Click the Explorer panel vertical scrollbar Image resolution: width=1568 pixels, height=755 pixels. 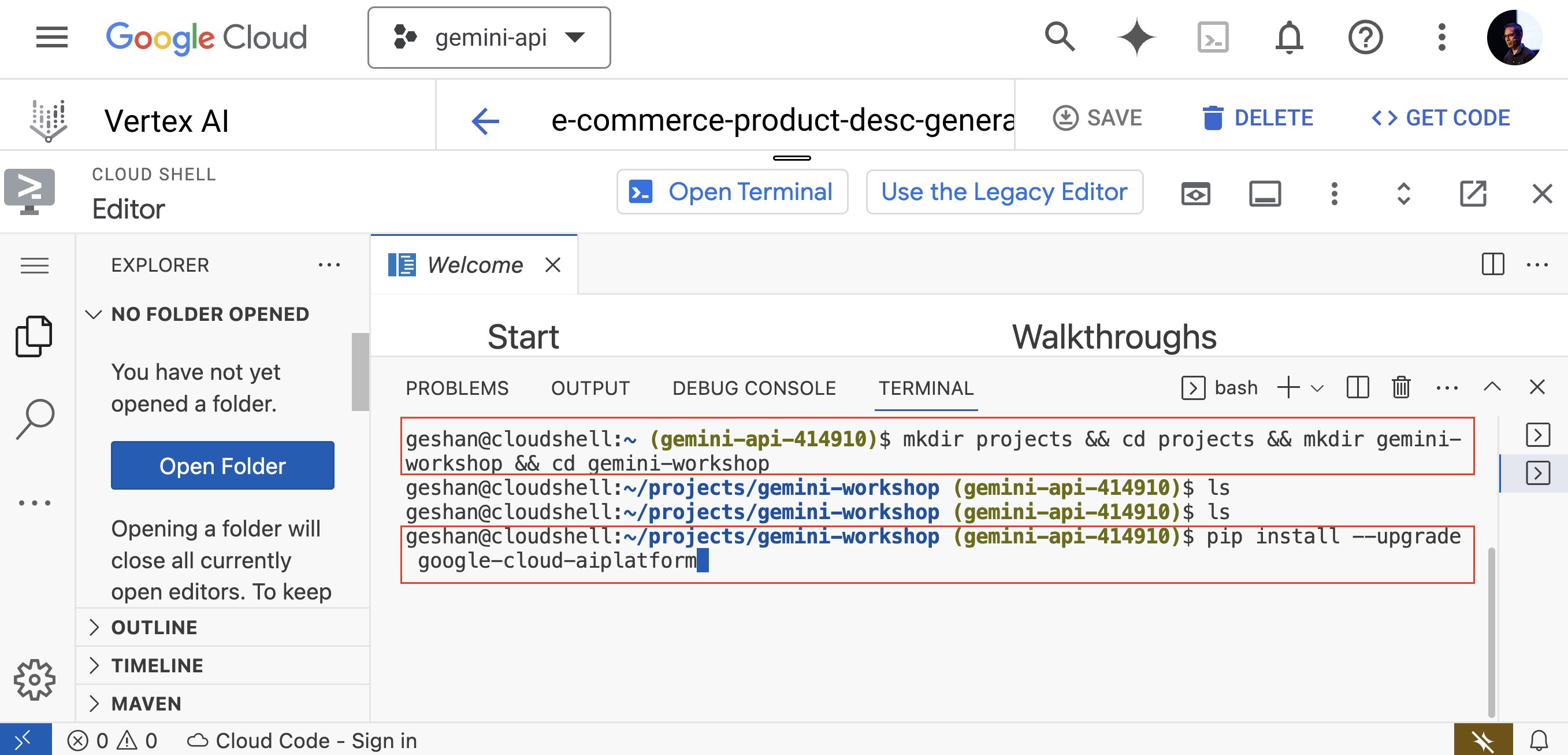tap(361, 371)
